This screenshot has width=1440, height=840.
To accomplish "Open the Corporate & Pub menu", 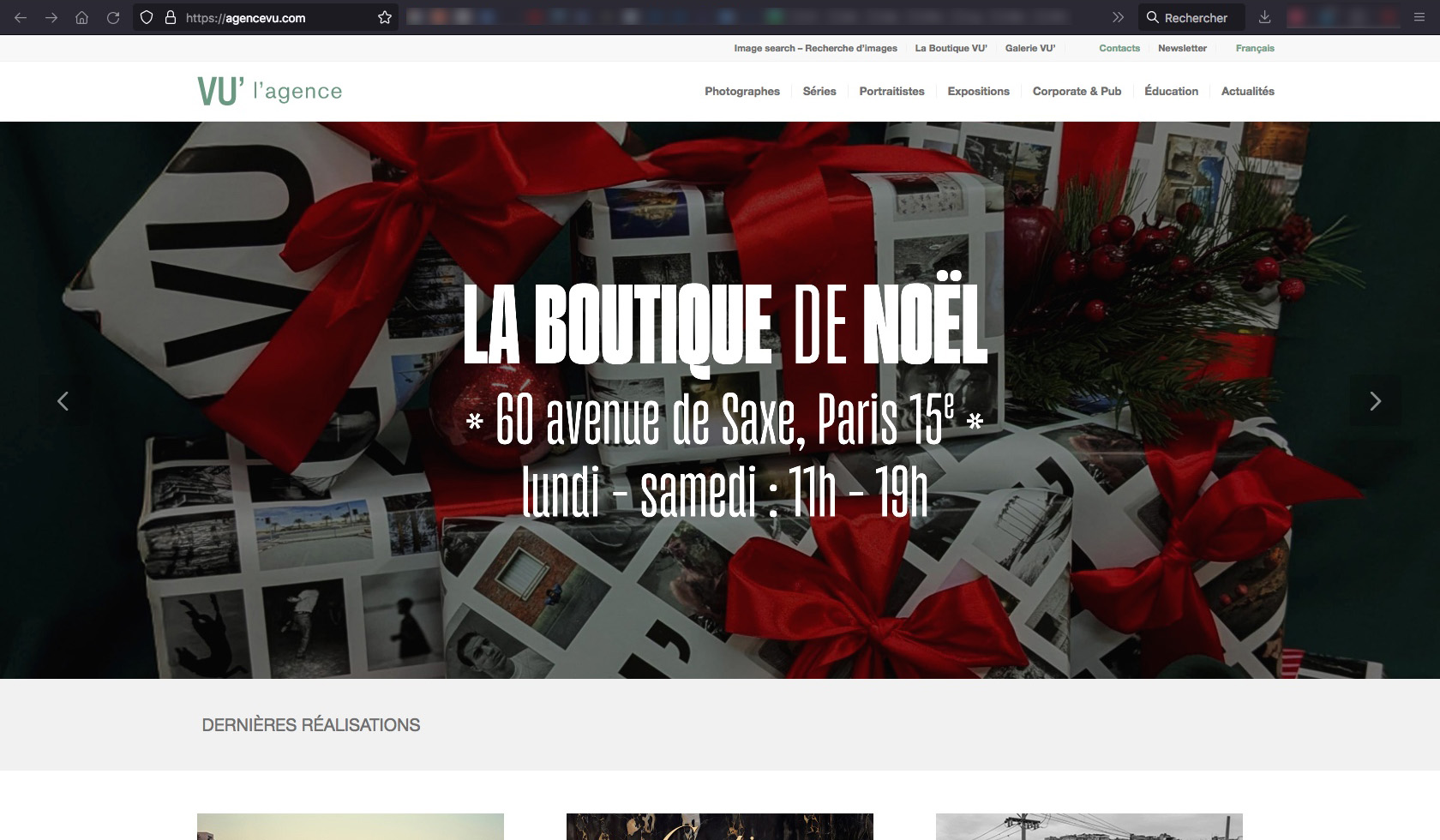I will [1077, 91].
